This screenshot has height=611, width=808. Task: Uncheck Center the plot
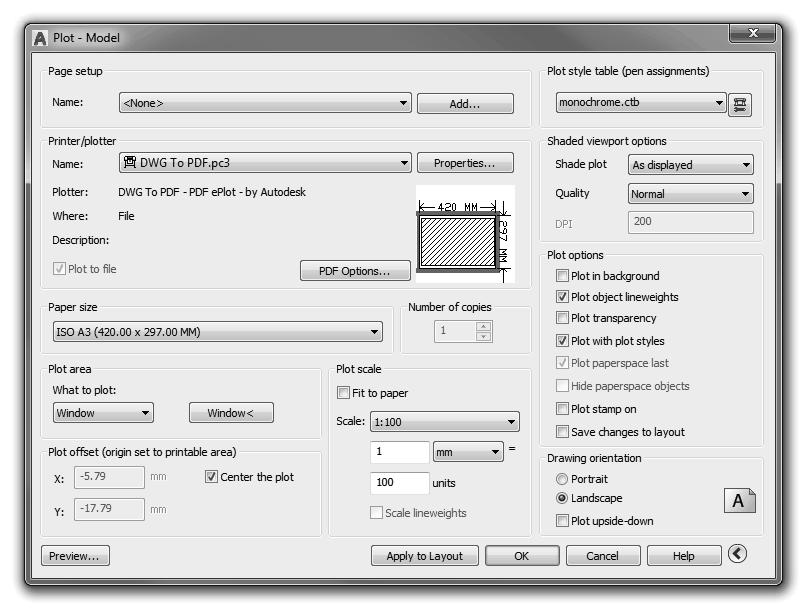[x=211, y=477]
